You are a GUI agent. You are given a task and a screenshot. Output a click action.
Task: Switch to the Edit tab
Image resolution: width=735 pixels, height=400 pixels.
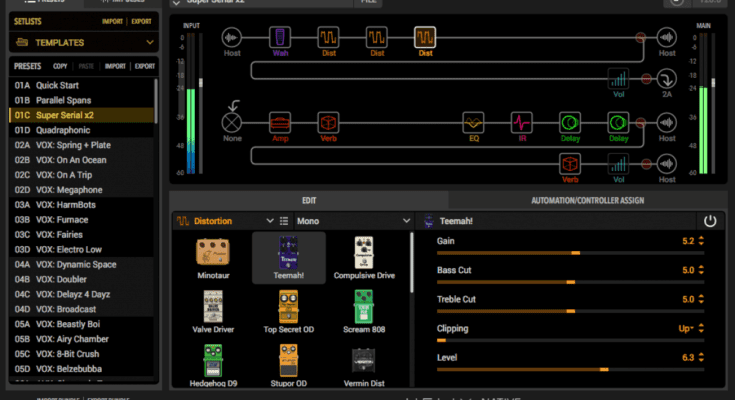click(x=309, y=200)
